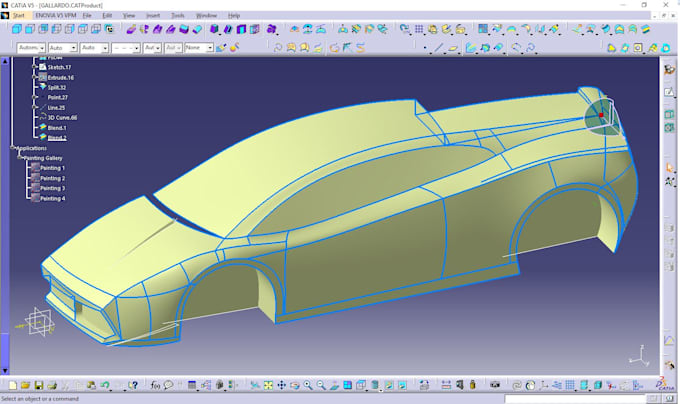
Task: Open the Insert menu
Action: [x=153, y=16]
